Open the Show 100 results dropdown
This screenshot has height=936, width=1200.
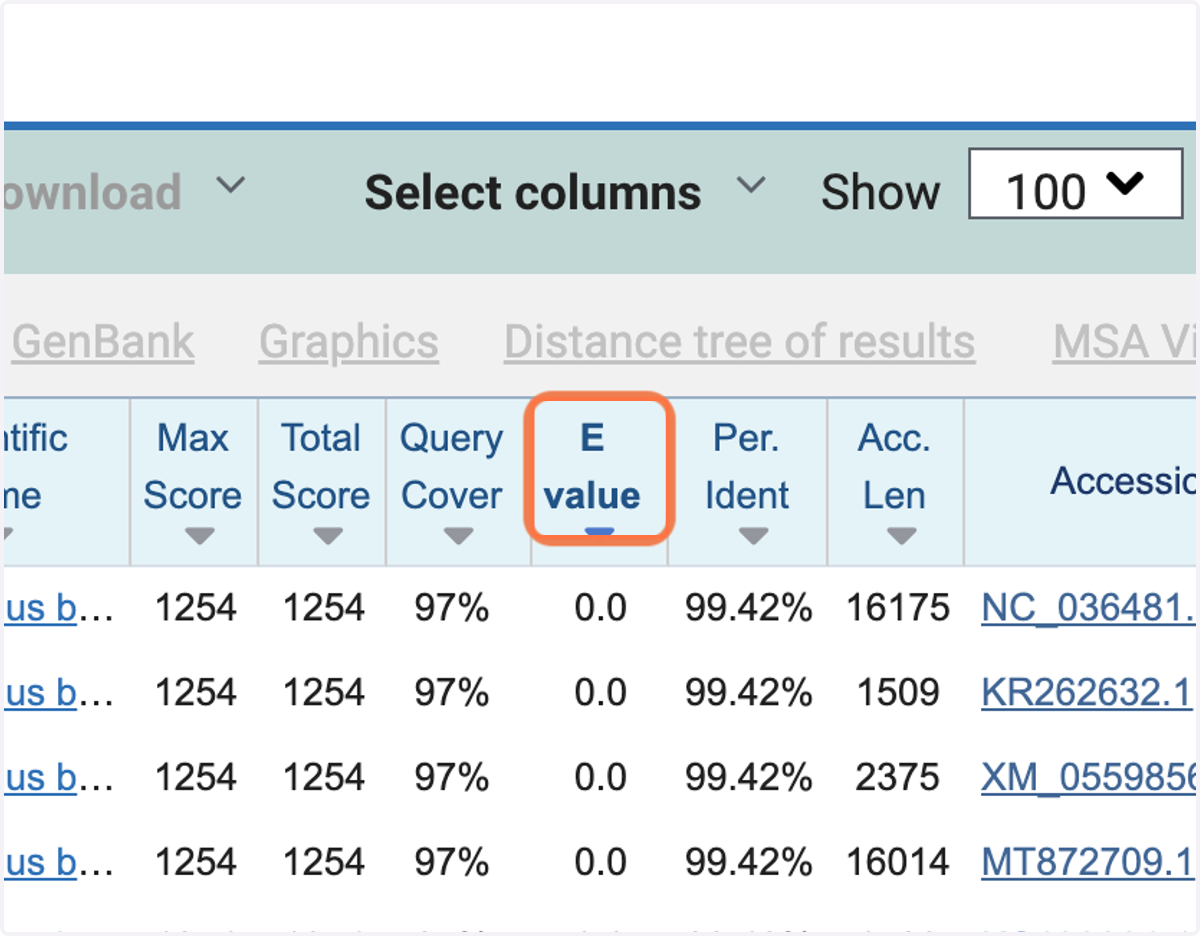coord(1075,184)
